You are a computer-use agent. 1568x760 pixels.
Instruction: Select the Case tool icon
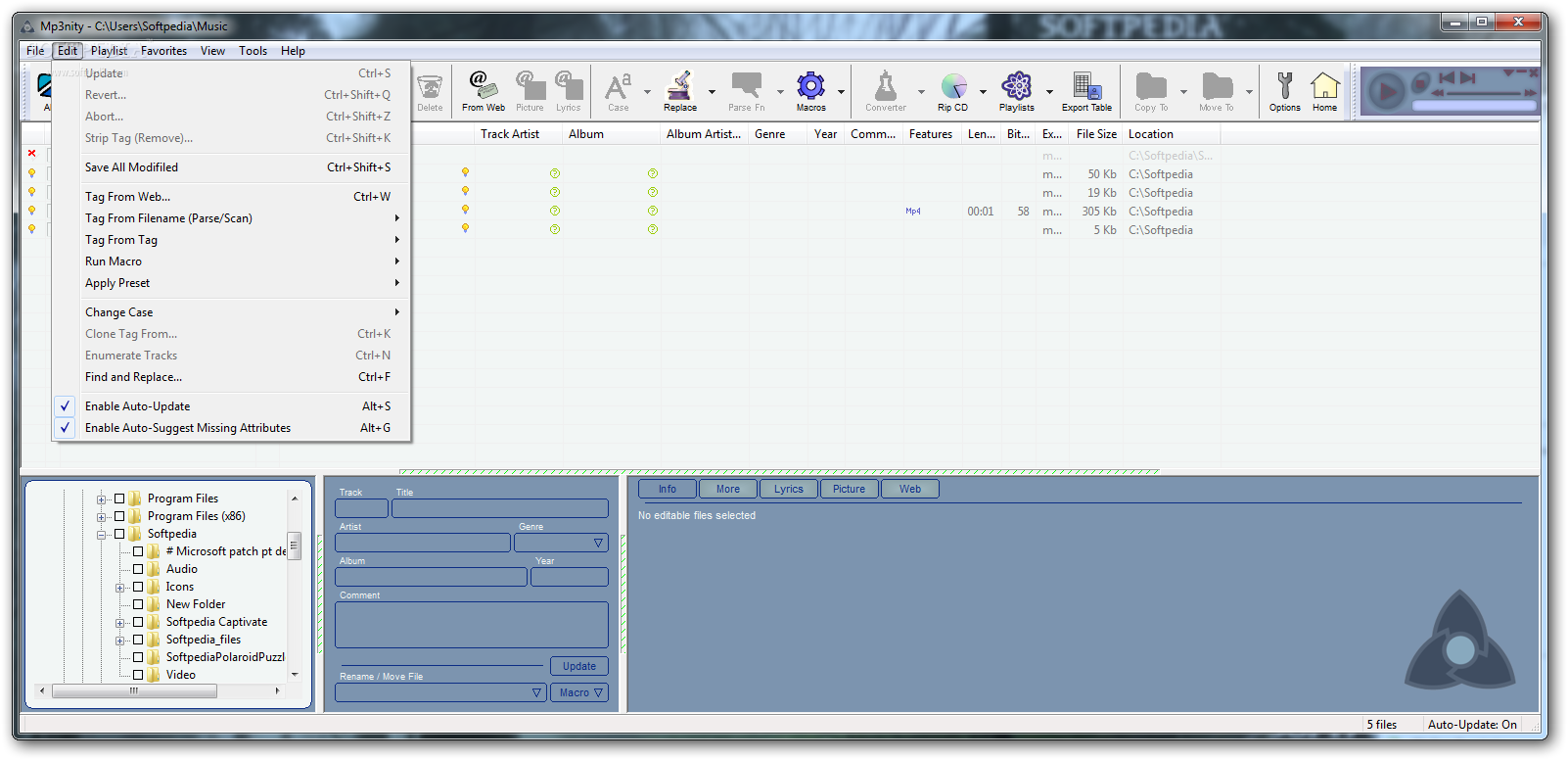618,92
